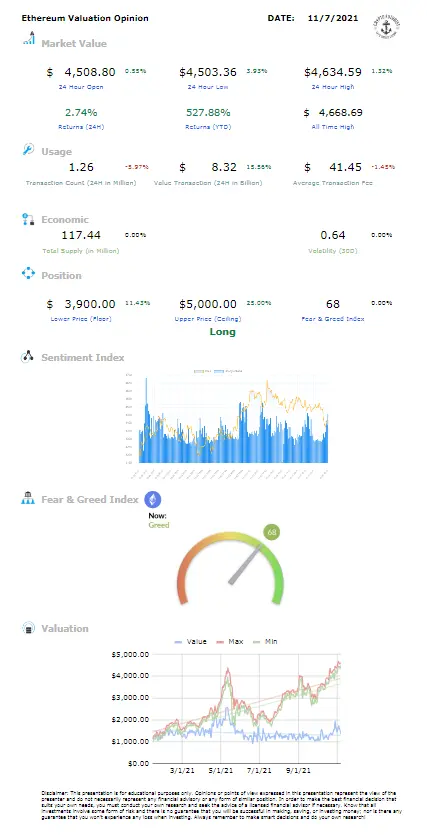Click the Market Value heading

pos(74,44)
